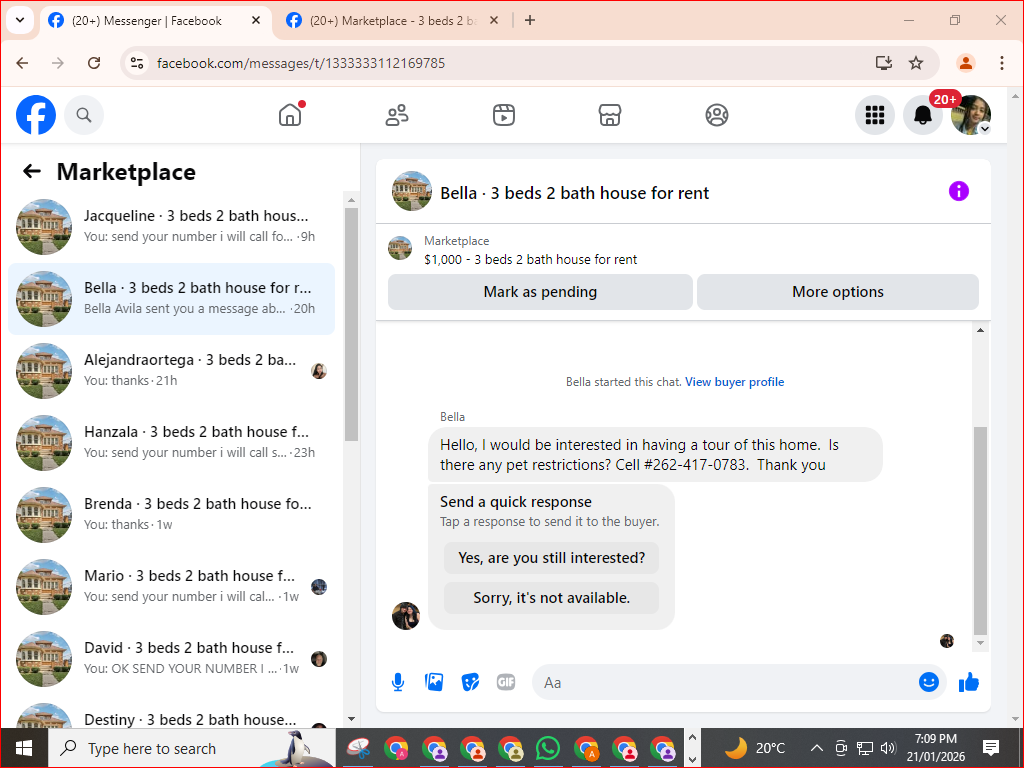Image resolution: width=1024 pixels, height=768 pixels.
Task: Open Brenda conversation in the list
Action: [x=172, y=515]
